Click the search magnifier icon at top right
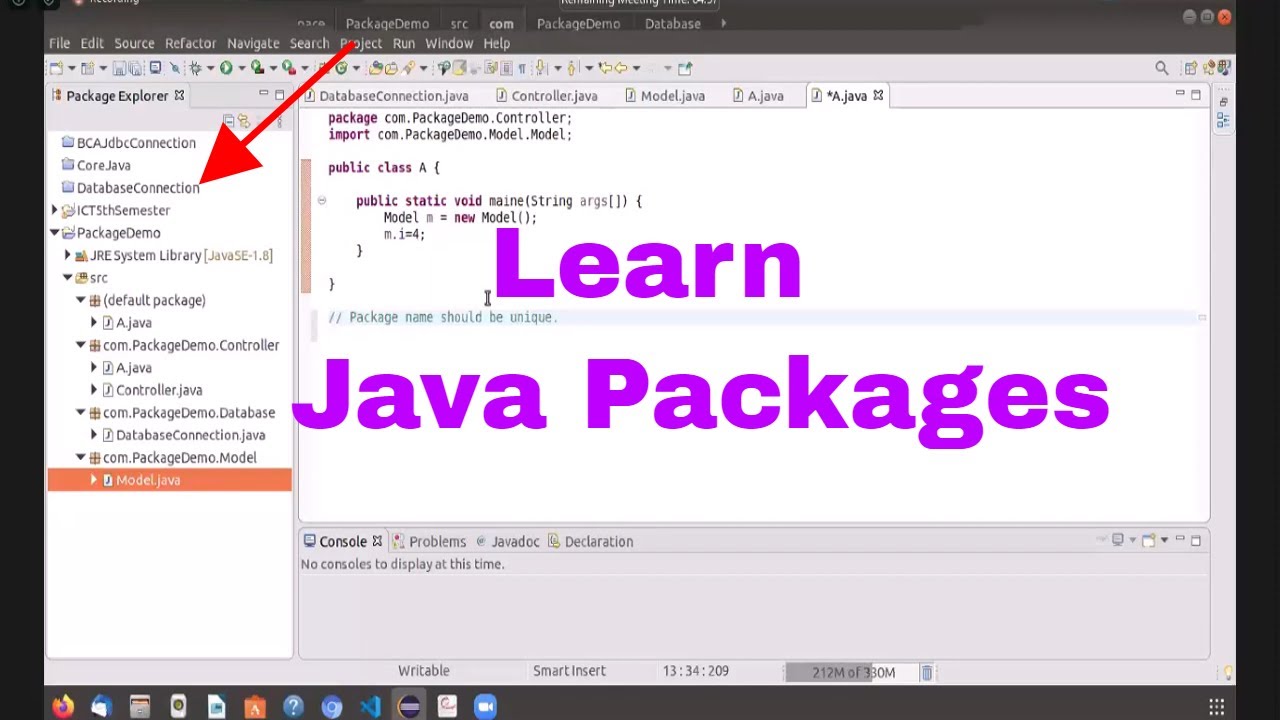This screenshot has height=720, width=1280. coord(1162,68)
